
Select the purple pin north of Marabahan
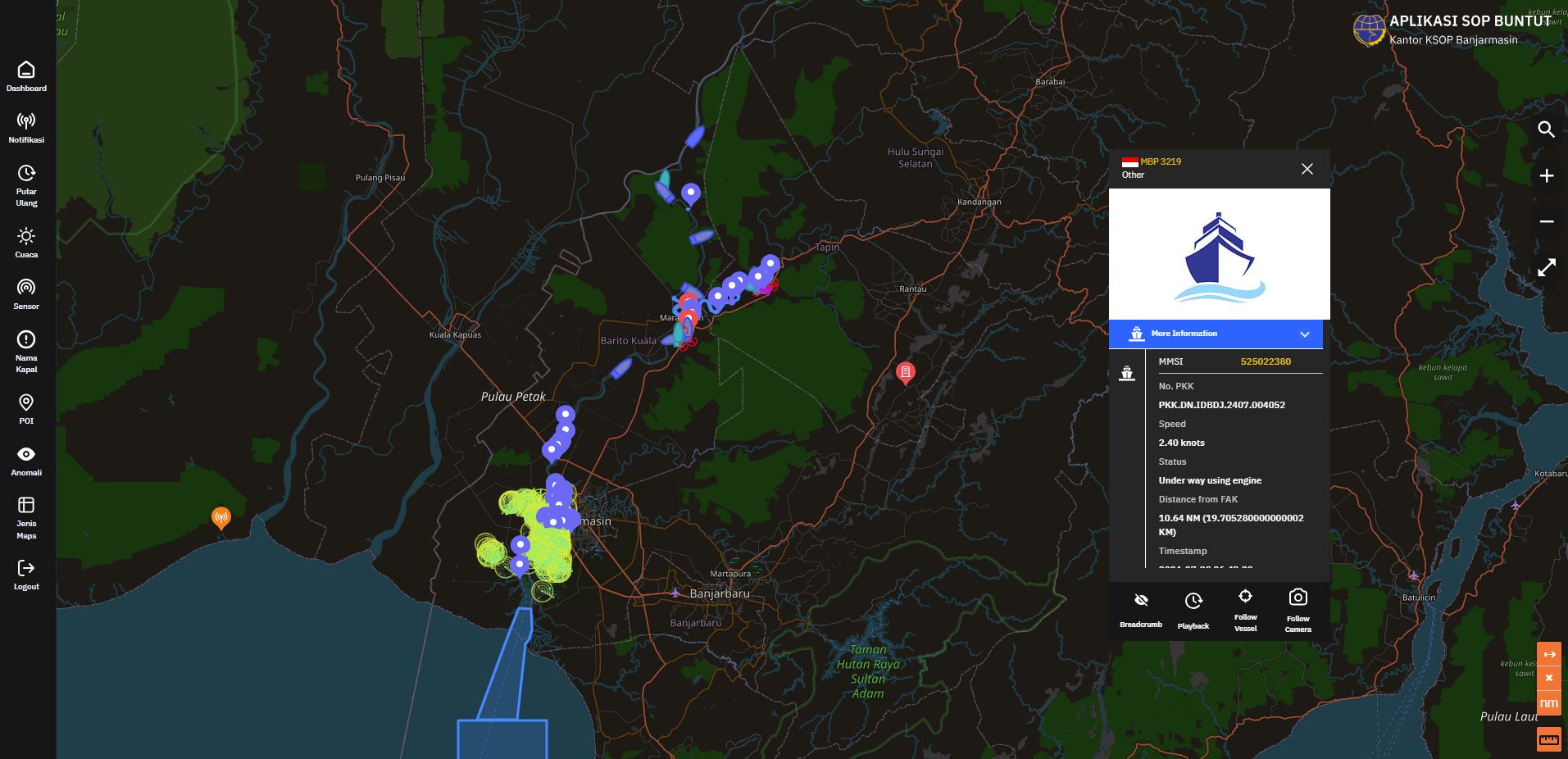pyautogui.click(x=691, y=193)
